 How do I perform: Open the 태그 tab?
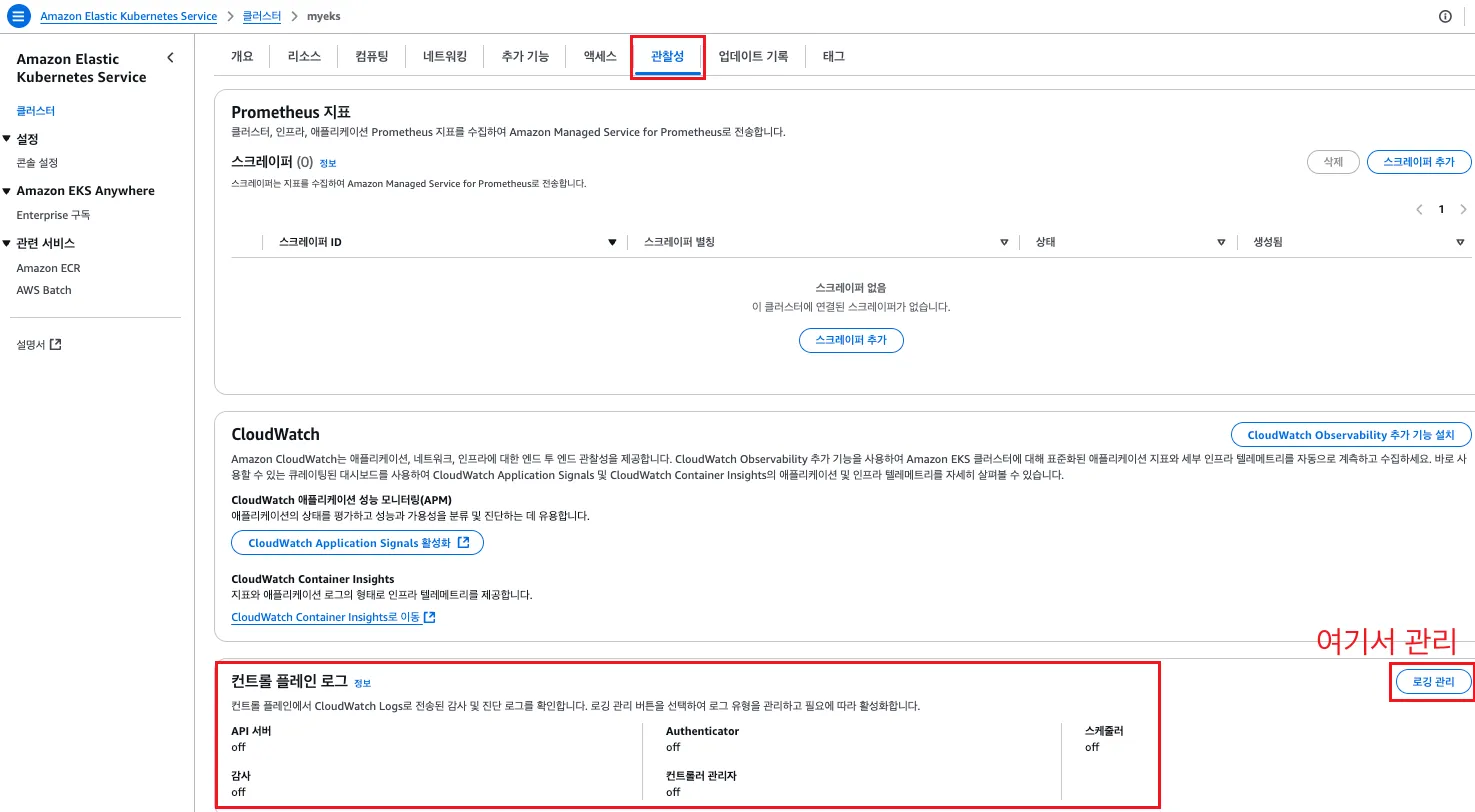coord(834,56)
